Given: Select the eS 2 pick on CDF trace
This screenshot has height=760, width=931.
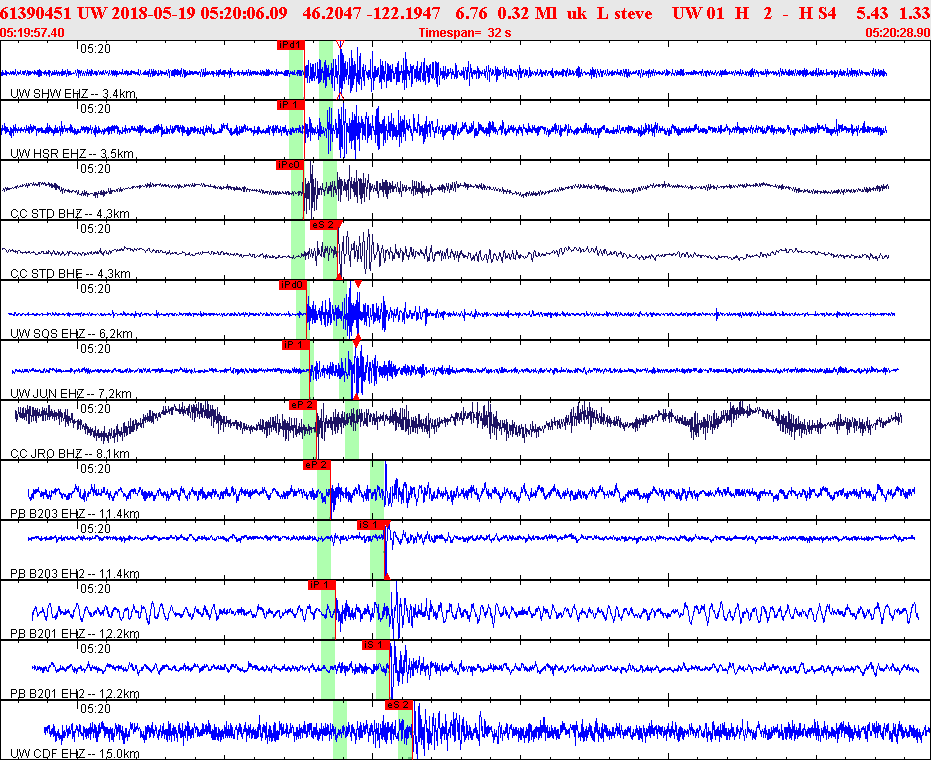Looking at the screenshot, I should click(398, 705).
